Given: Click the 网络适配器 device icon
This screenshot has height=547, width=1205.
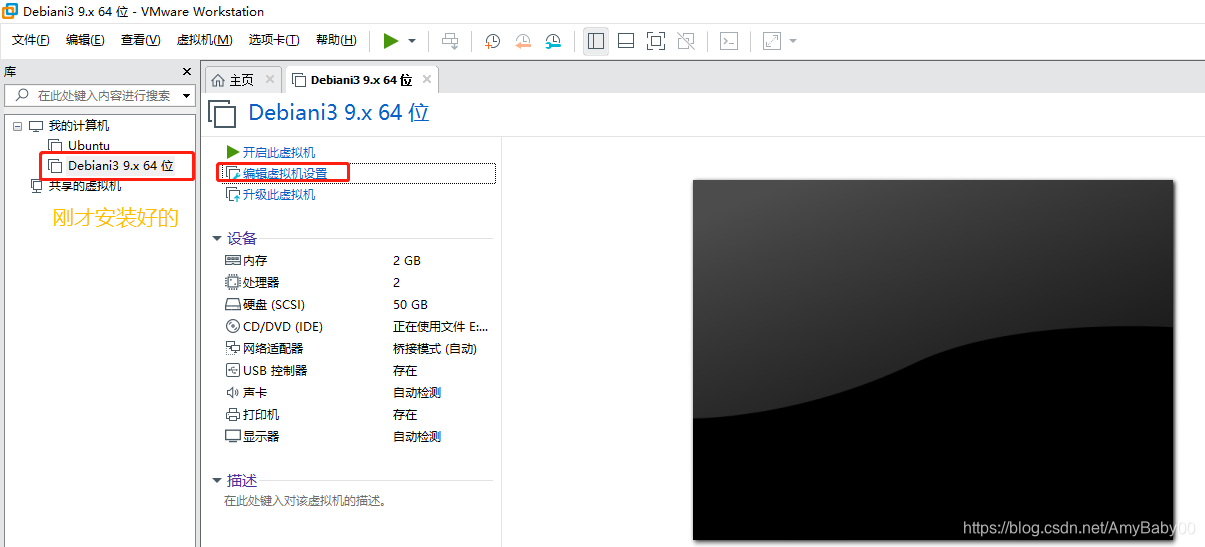Looking at the screenshot, I should [x=233, y=349].
